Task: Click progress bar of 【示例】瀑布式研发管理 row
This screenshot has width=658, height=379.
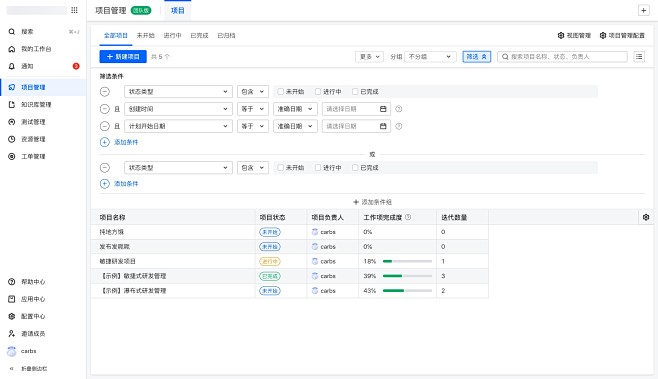Action: point(407,290)
